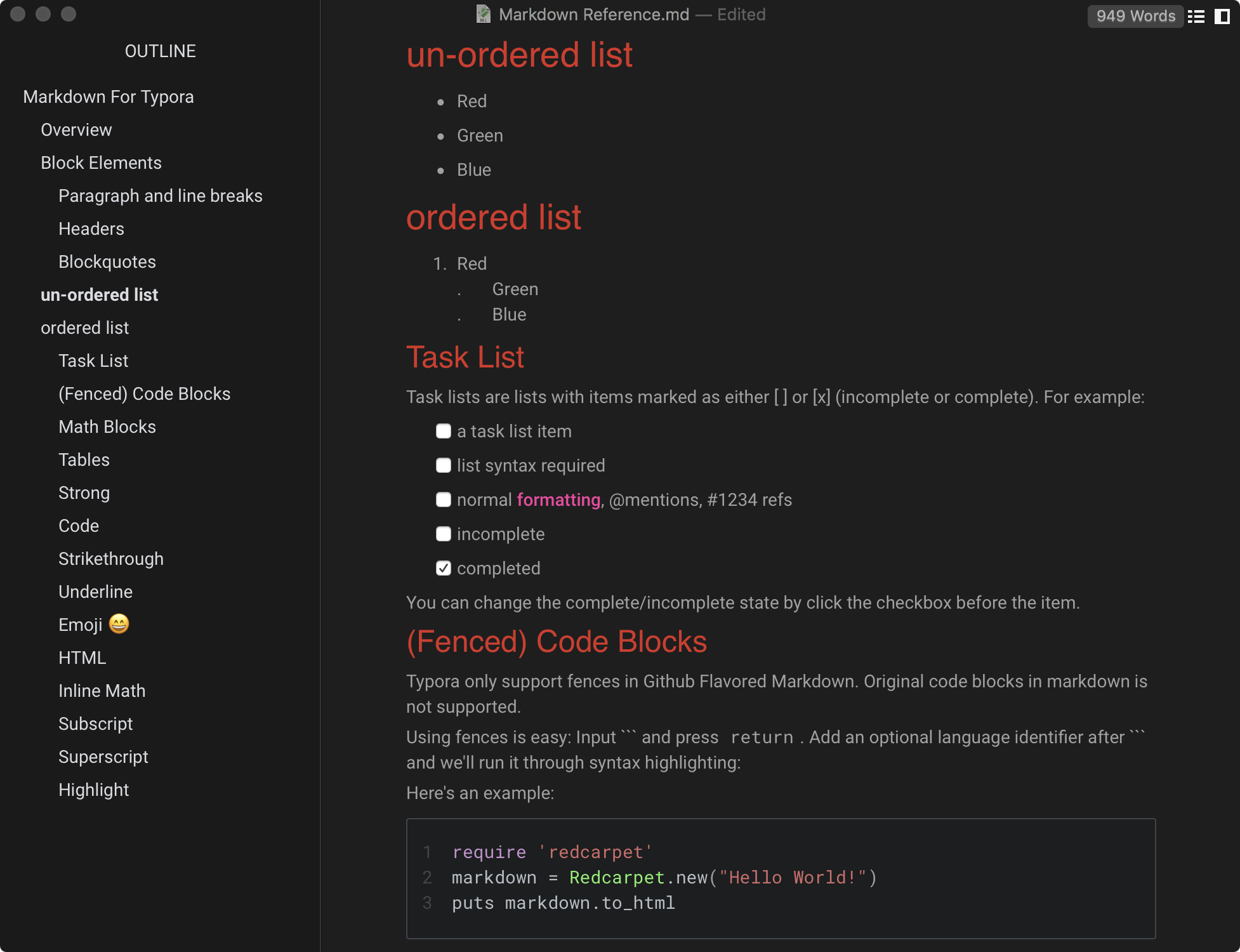Navigate to Strong outline entry
The width and height of the screenshot is (1240, 952).
pos(84,493)
